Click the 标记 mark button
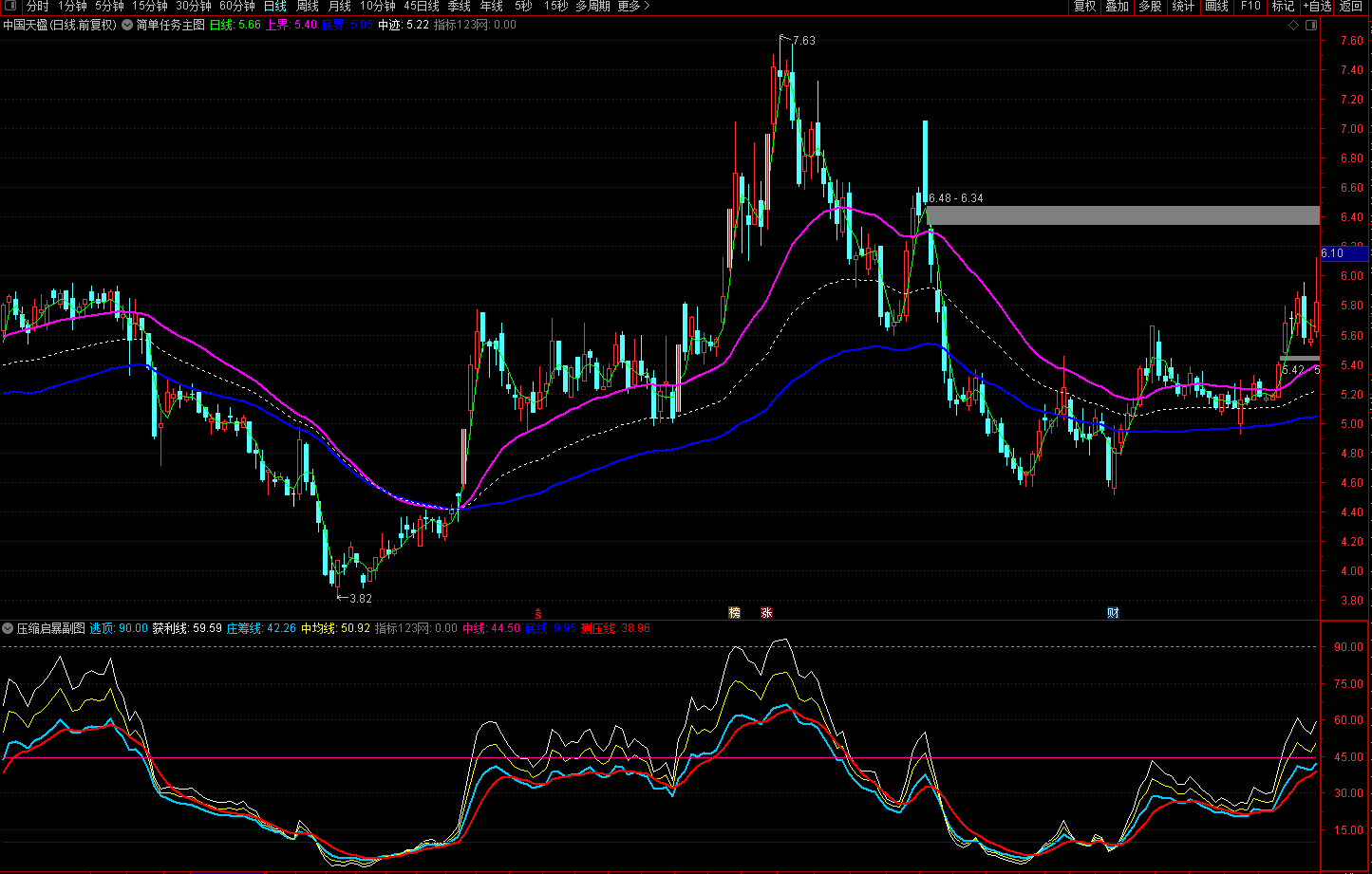Screen dimensions: 1372x874 (x=1283, y=6)
